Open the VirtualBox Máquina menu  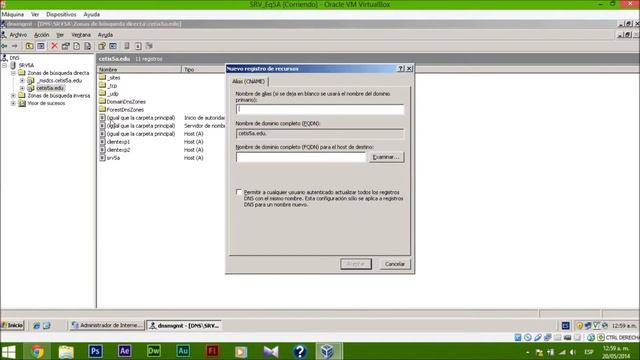pos(13,14)
